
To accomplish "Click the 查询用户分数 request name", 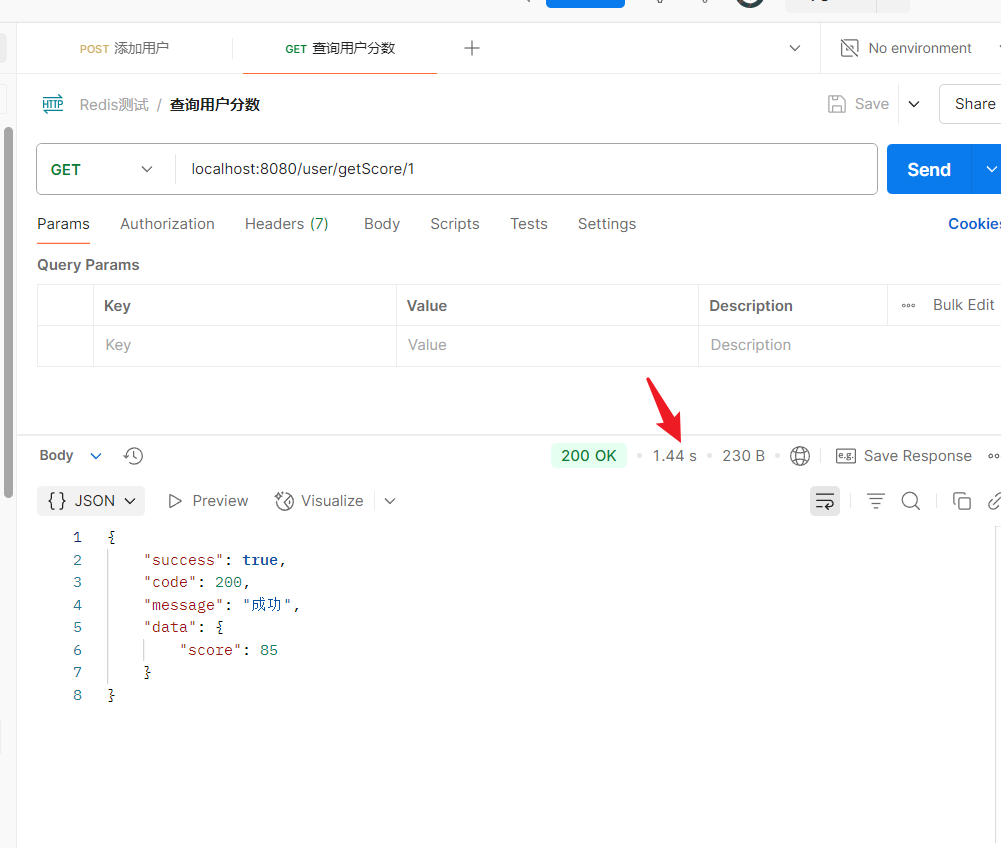I will tap(214, 105).
